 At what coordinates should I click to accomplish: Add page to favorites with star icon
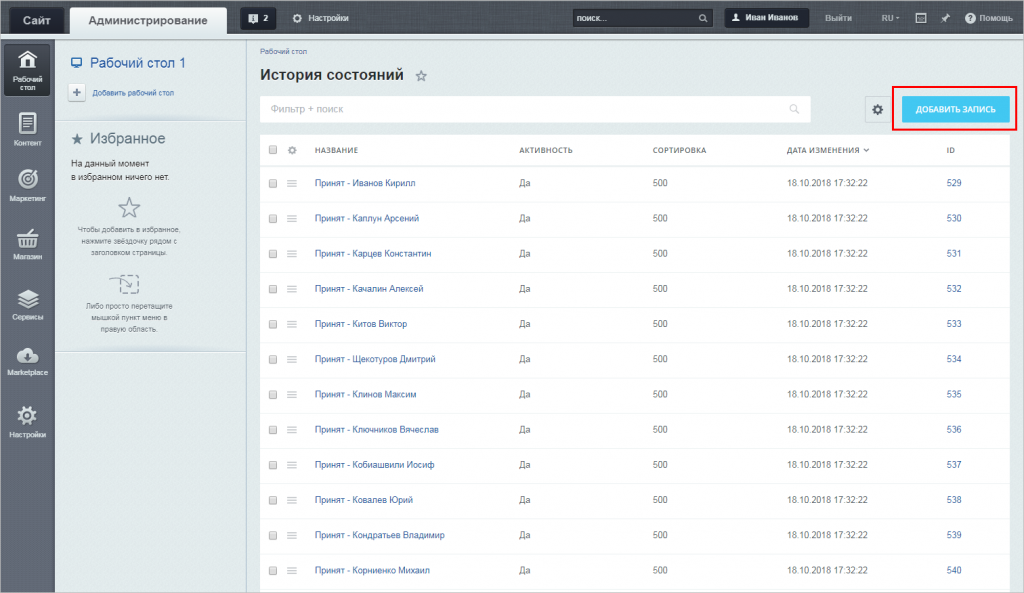pos(421,76)
